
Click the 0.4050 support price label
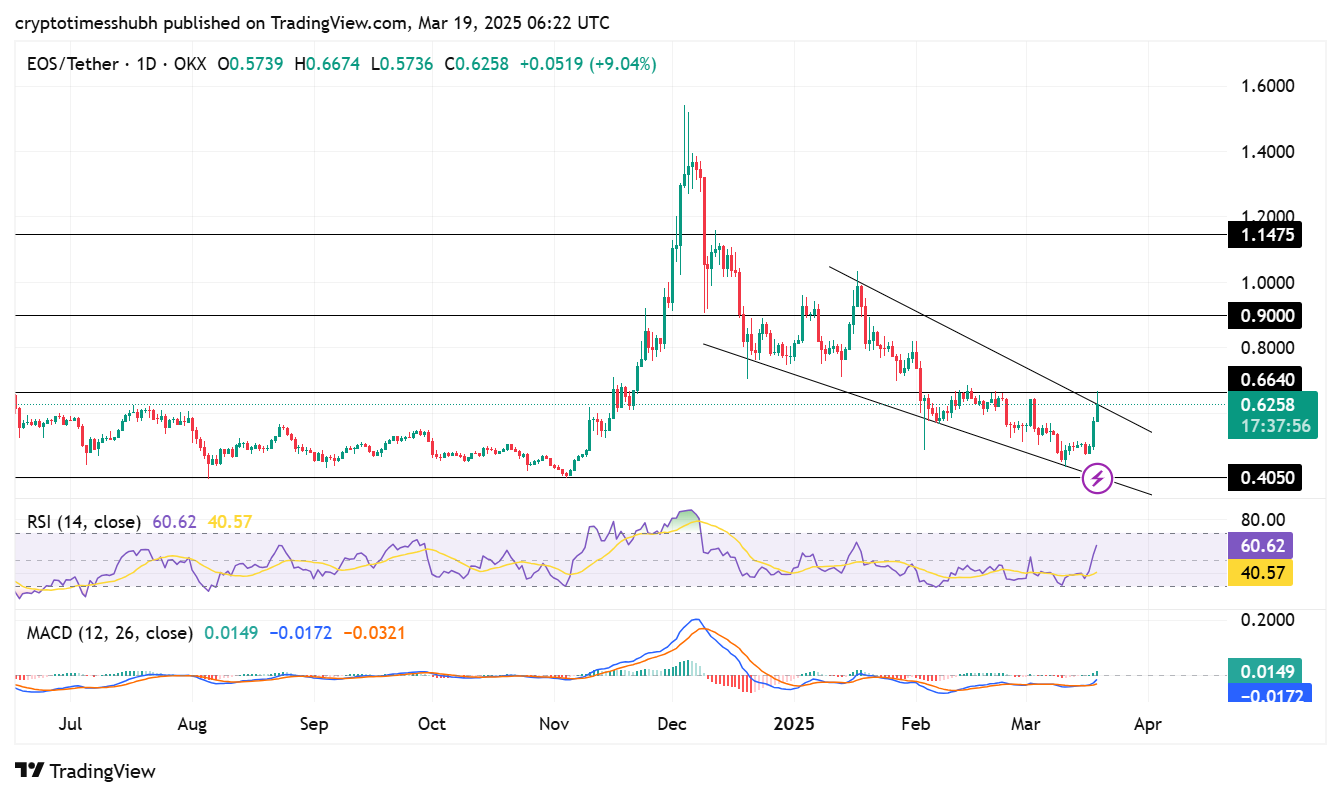coord(1264,478)
